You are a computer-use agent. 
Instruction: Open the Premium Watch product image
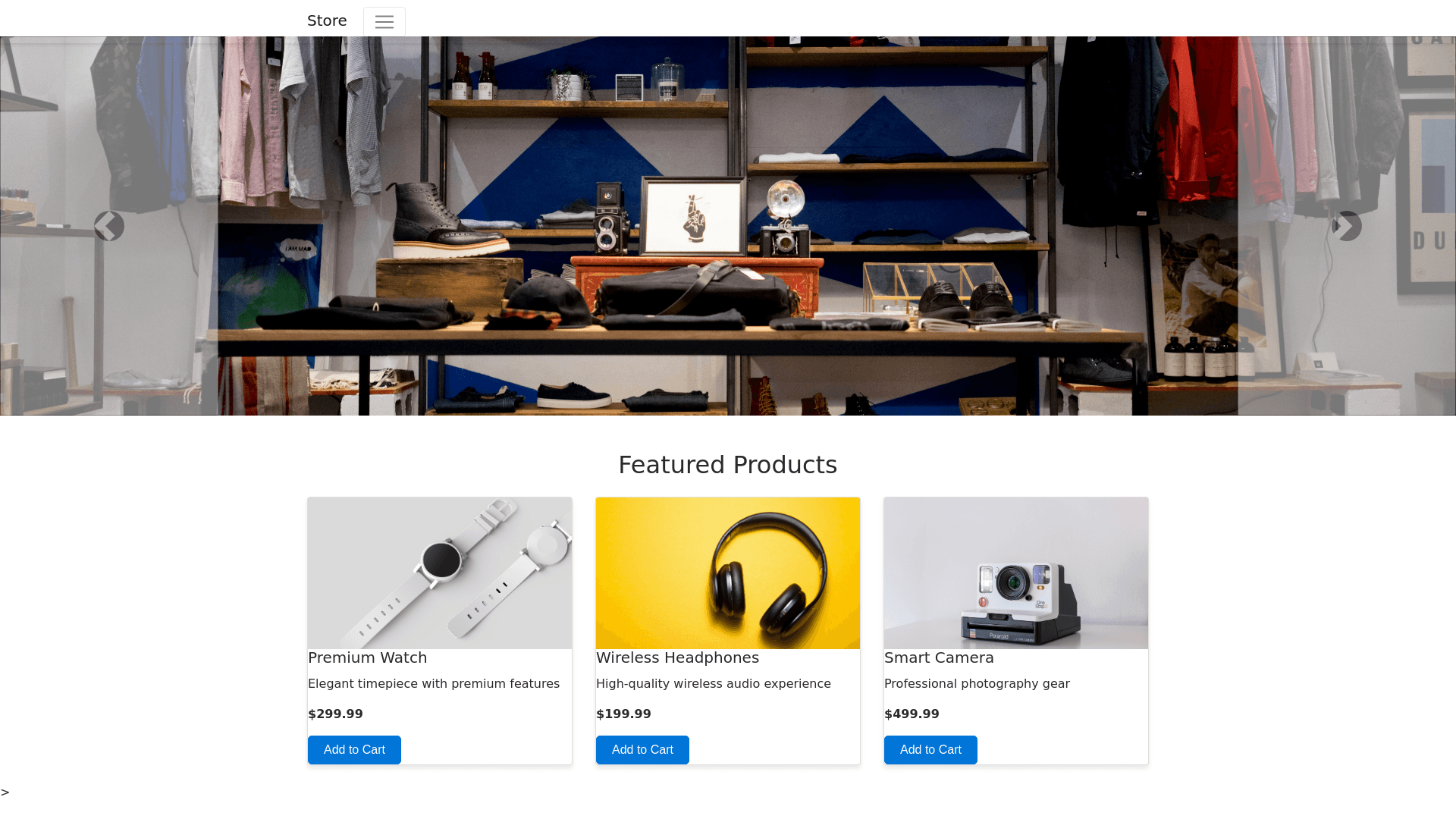pyautogui.click(x=440, y=573)
